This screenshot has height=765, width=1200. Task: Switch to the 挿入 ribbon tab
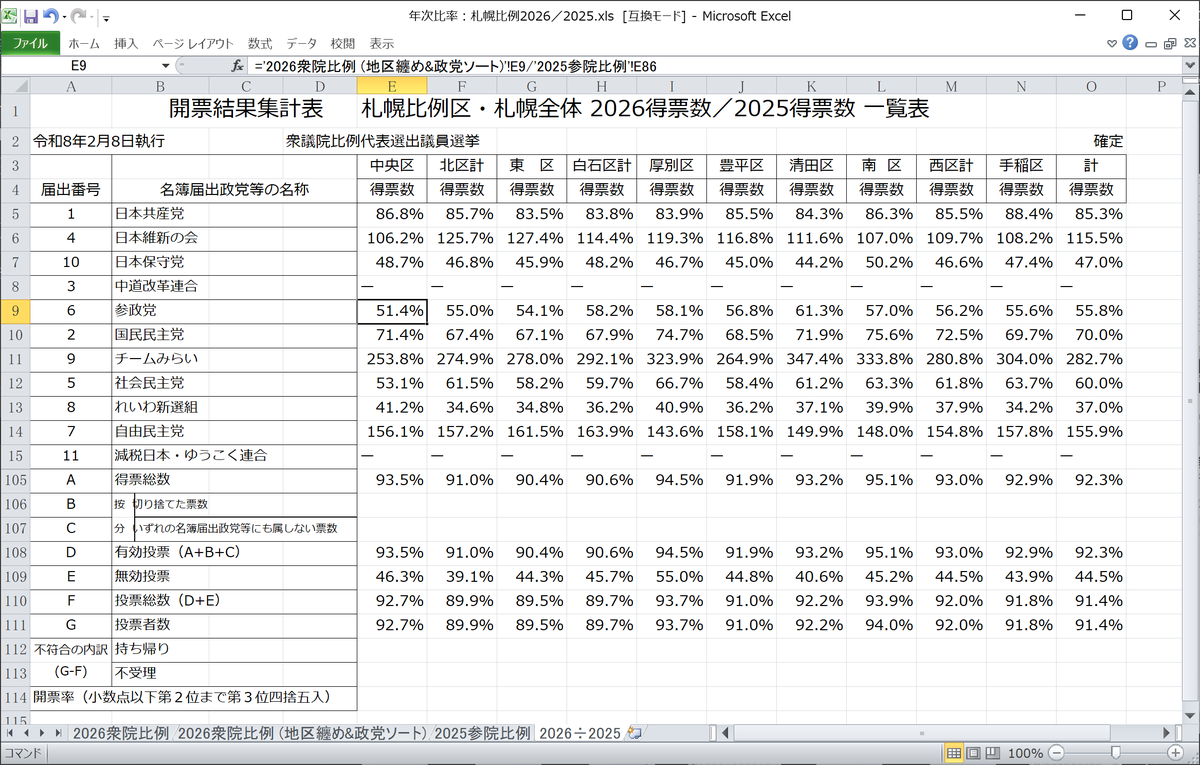[x=126, y=44]
